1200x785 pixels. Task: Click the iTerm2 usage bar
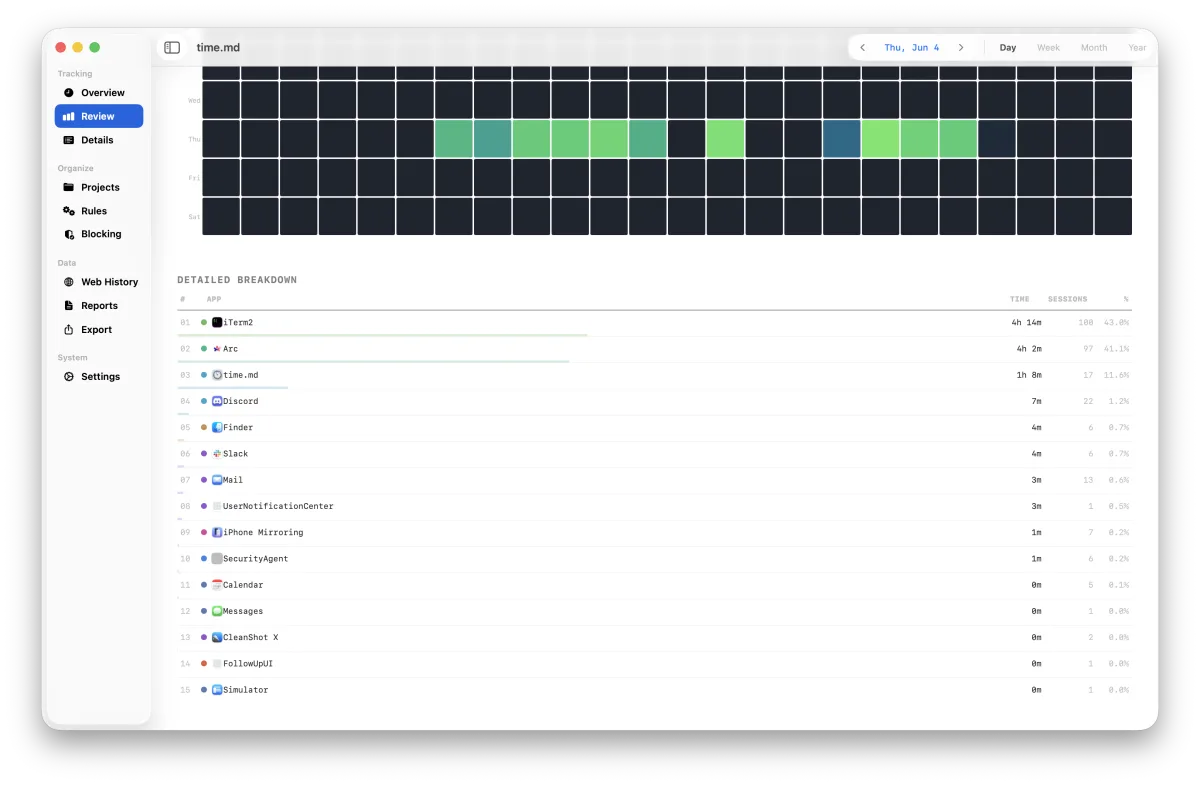coord(382,335)
